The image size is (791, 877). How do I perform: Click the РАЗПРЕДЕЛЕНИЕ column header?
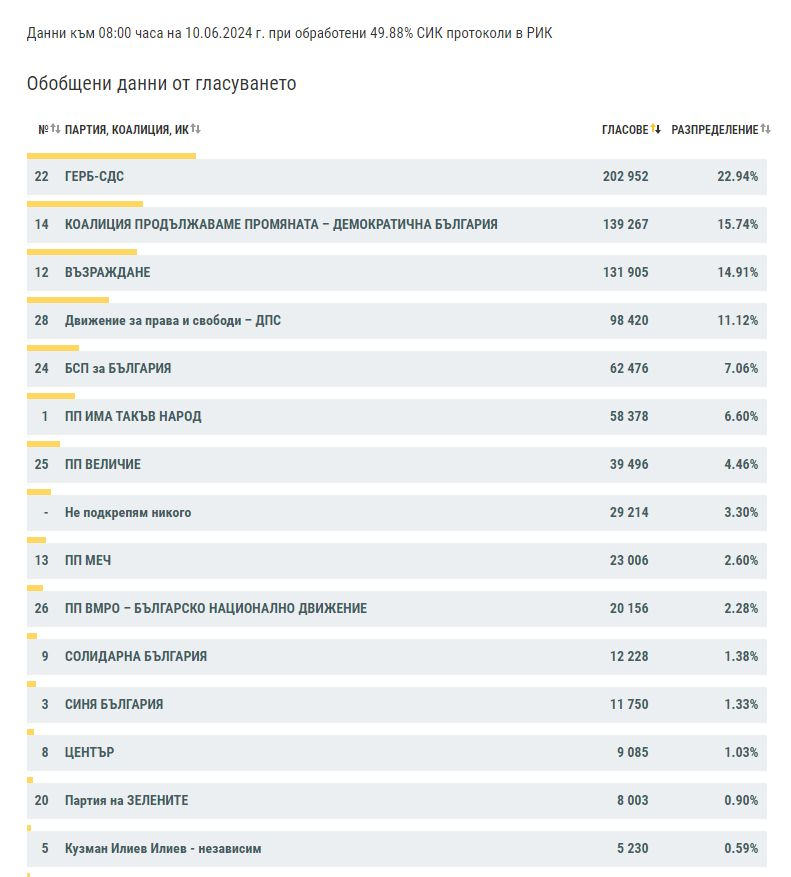point(714,130)
